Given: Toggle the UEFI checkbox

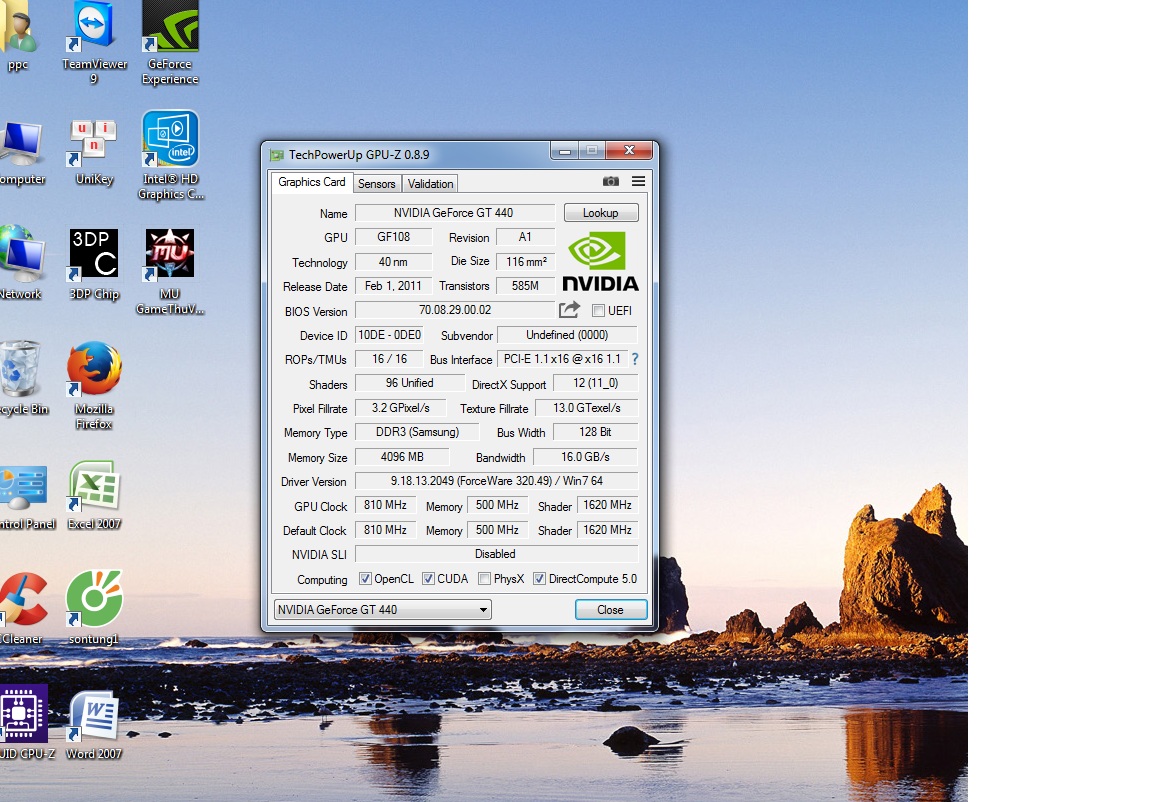Looking at the screenshot, I should click(x=598, y=311).
